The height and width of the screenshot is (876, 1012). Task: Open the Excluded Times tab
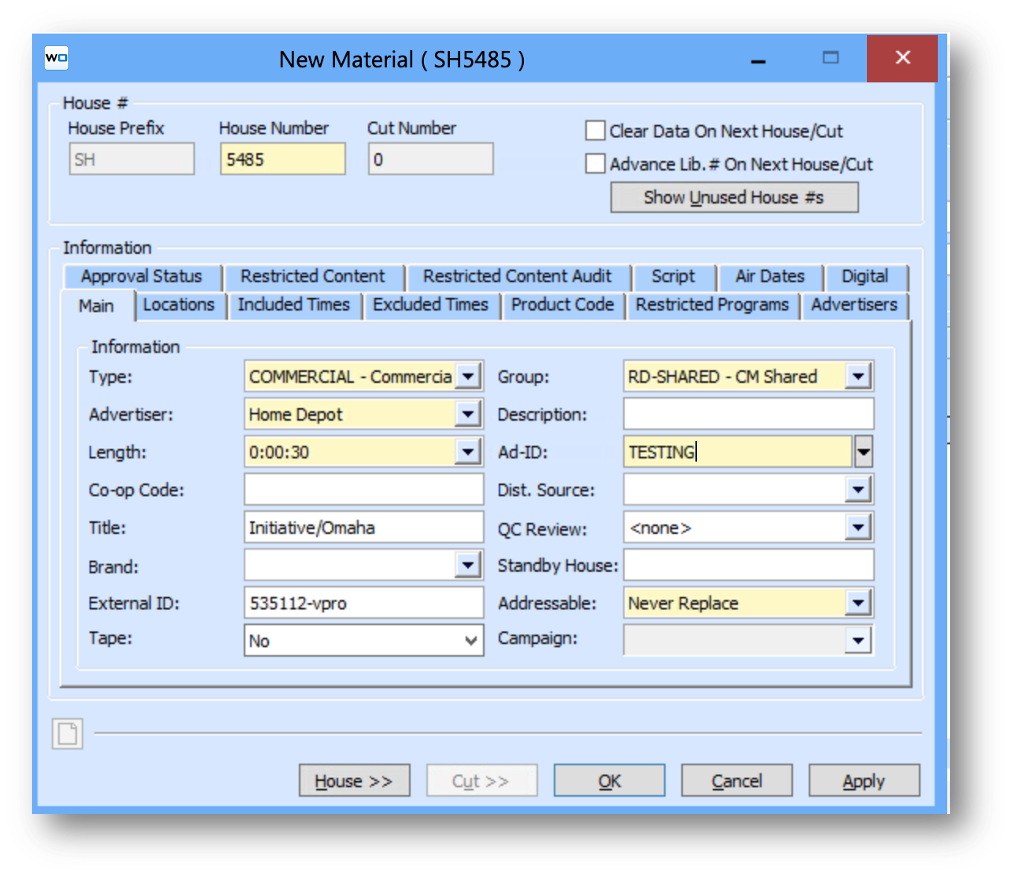[430, 305]
